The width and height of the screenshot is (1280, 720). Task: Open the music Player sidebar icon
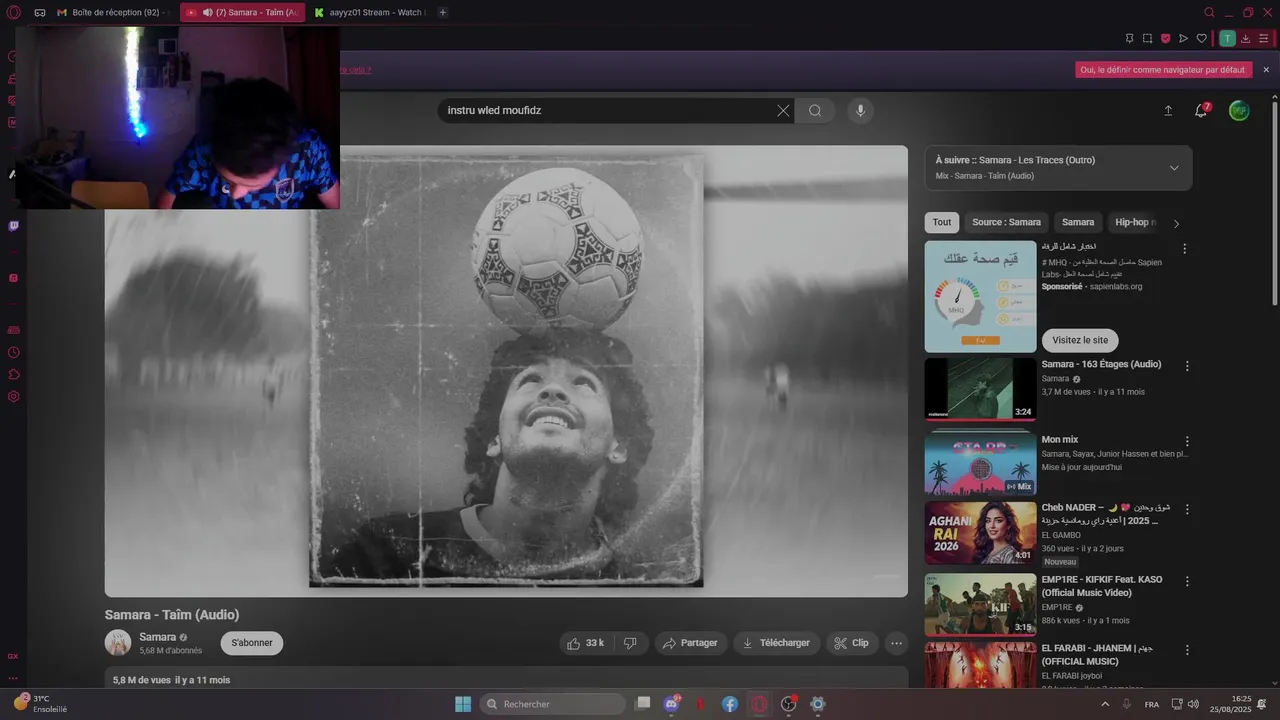13,278
